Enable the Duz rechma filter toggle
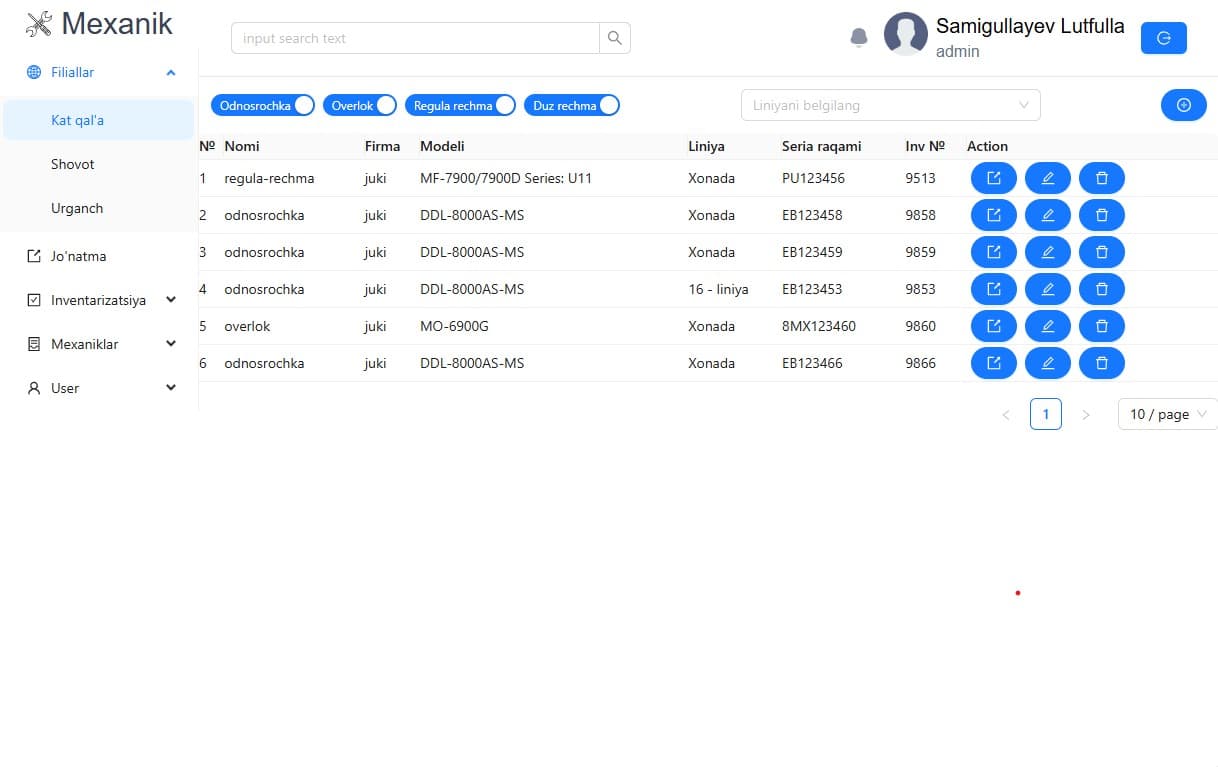 click(608, 104)
